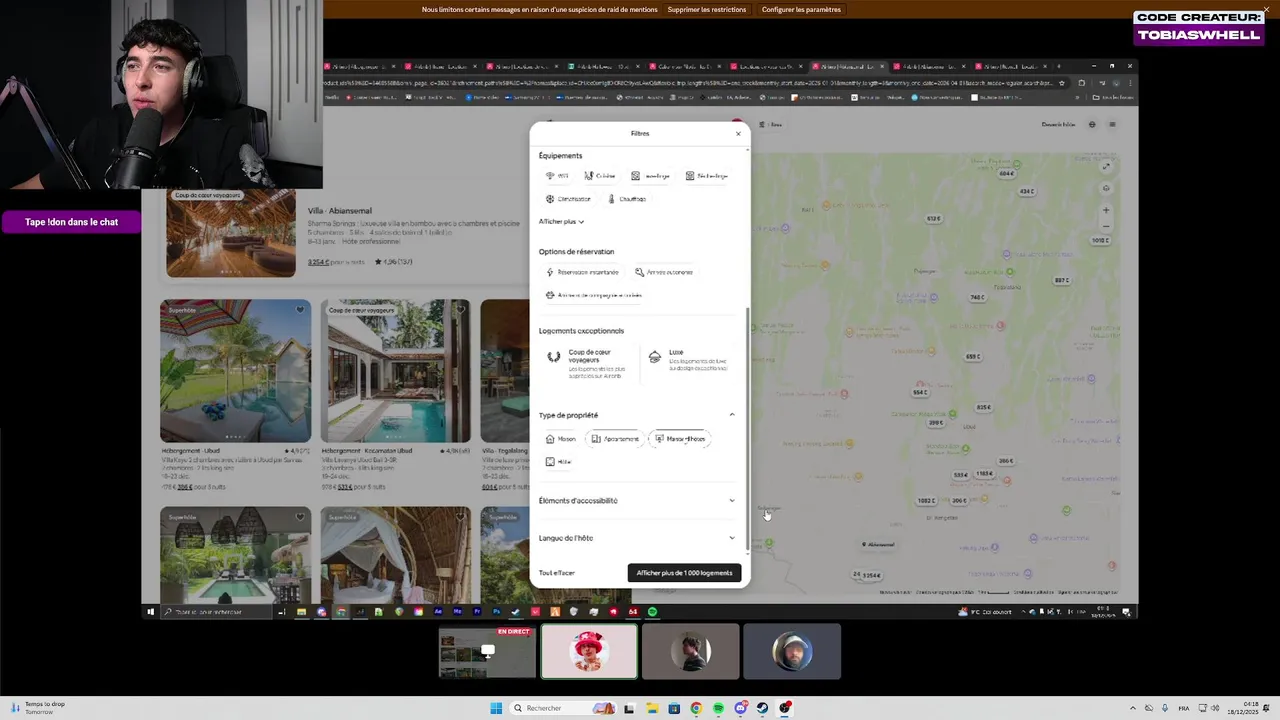
Task: Expand the Langue de l'hôte section
Action: click(x=732, y=538)
